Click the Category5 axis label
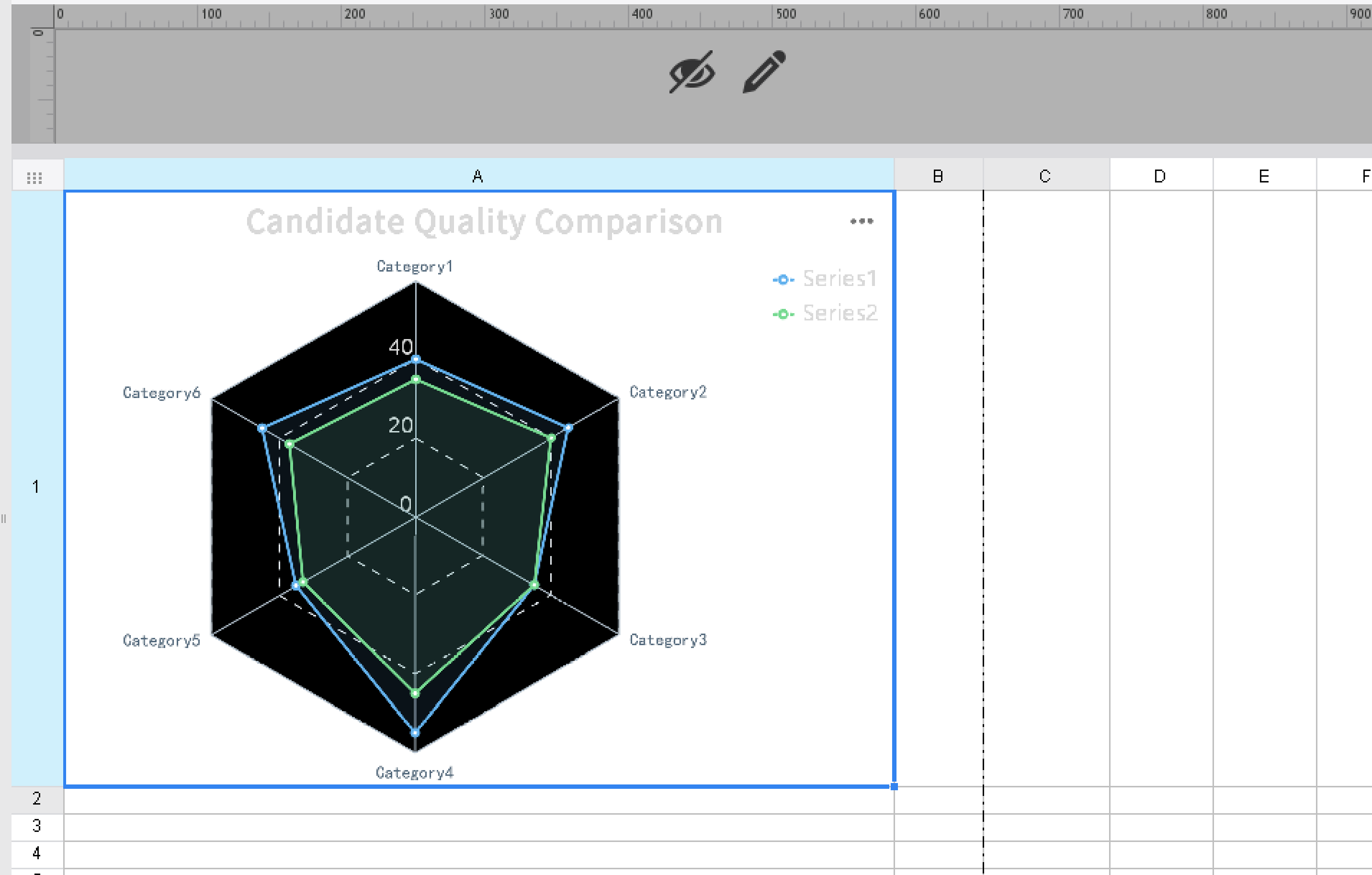The height and width of the screenshot is (875, 1372). pyautogui.click(x=162, y=641)
